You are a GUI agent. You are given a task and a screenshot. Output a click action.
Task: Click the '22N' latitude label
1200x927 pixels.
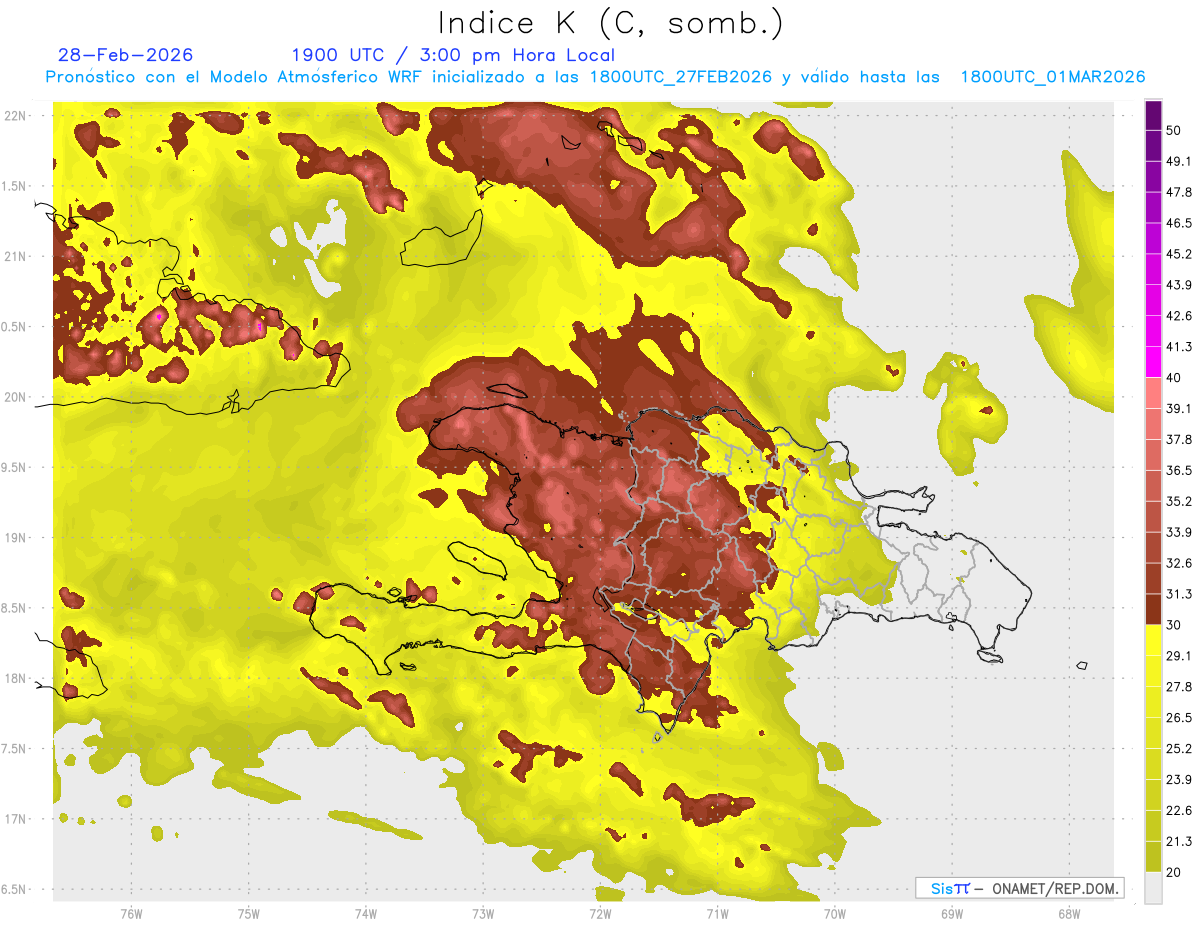pyautogui.click(x=15, y=116)
